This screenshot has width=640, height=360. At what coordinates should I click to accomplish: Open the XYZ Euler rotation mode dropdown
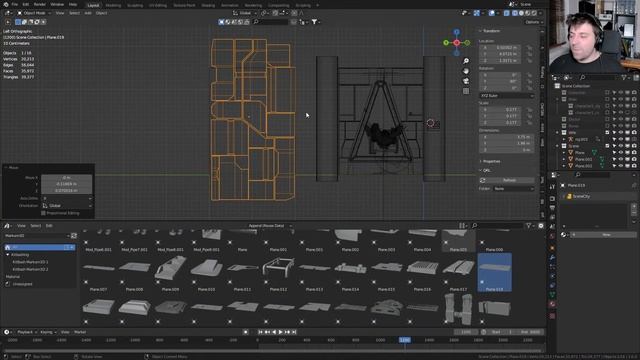(x=507, y=96)
